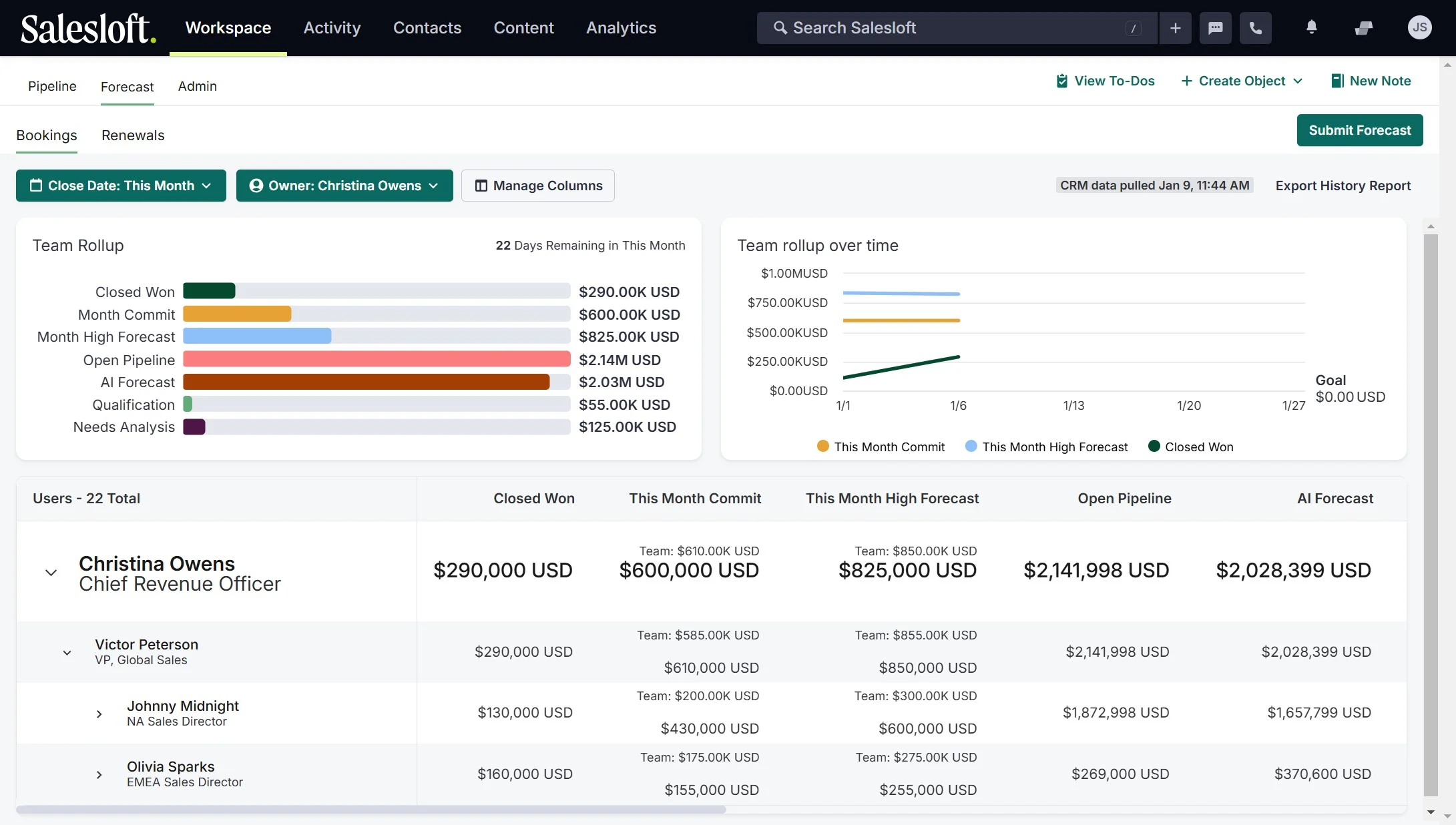Screen dimensions: 1456x825
Task: Click Victor Peterson $610,000 USD commit value
Action: coord(711,668)
